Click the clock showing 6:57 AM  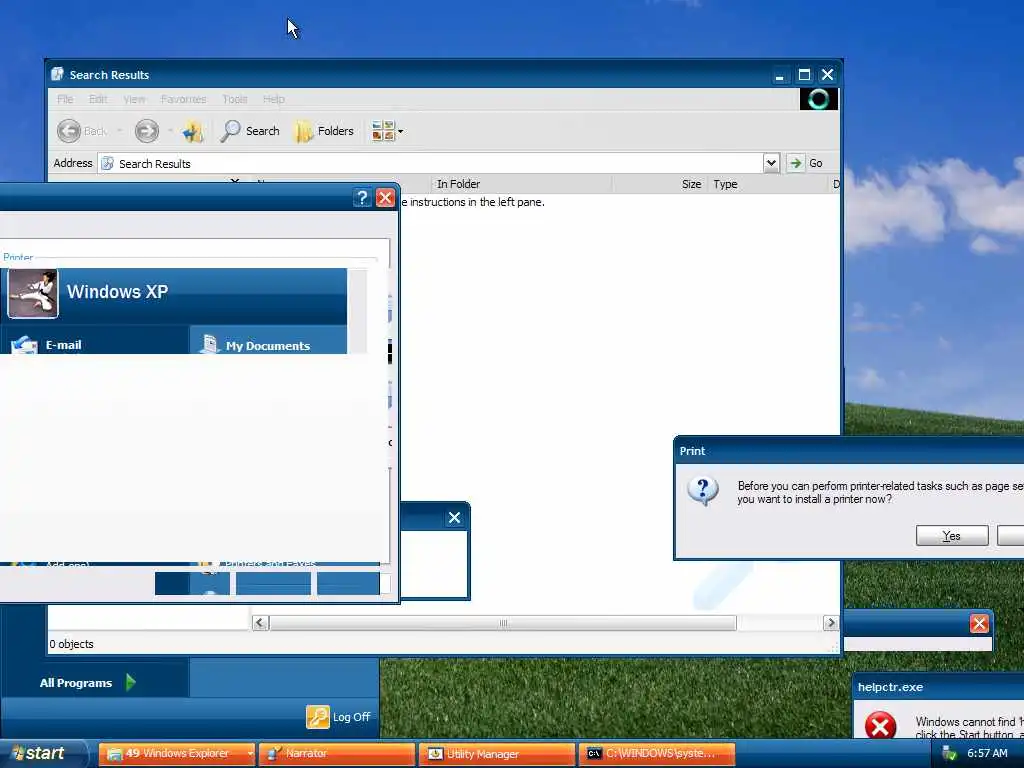click(987, 754)
